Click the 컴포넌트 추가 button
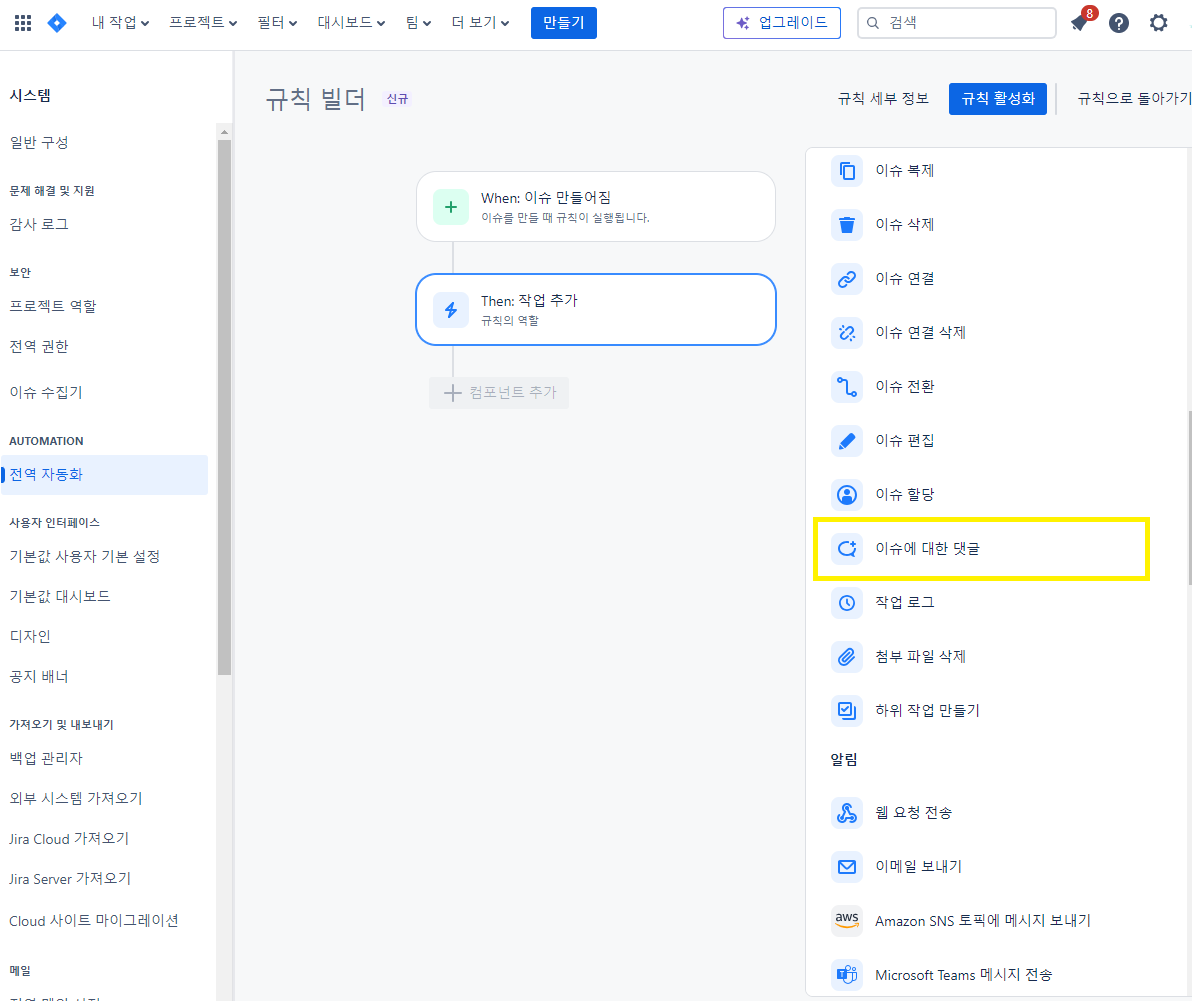 point(499,393)
